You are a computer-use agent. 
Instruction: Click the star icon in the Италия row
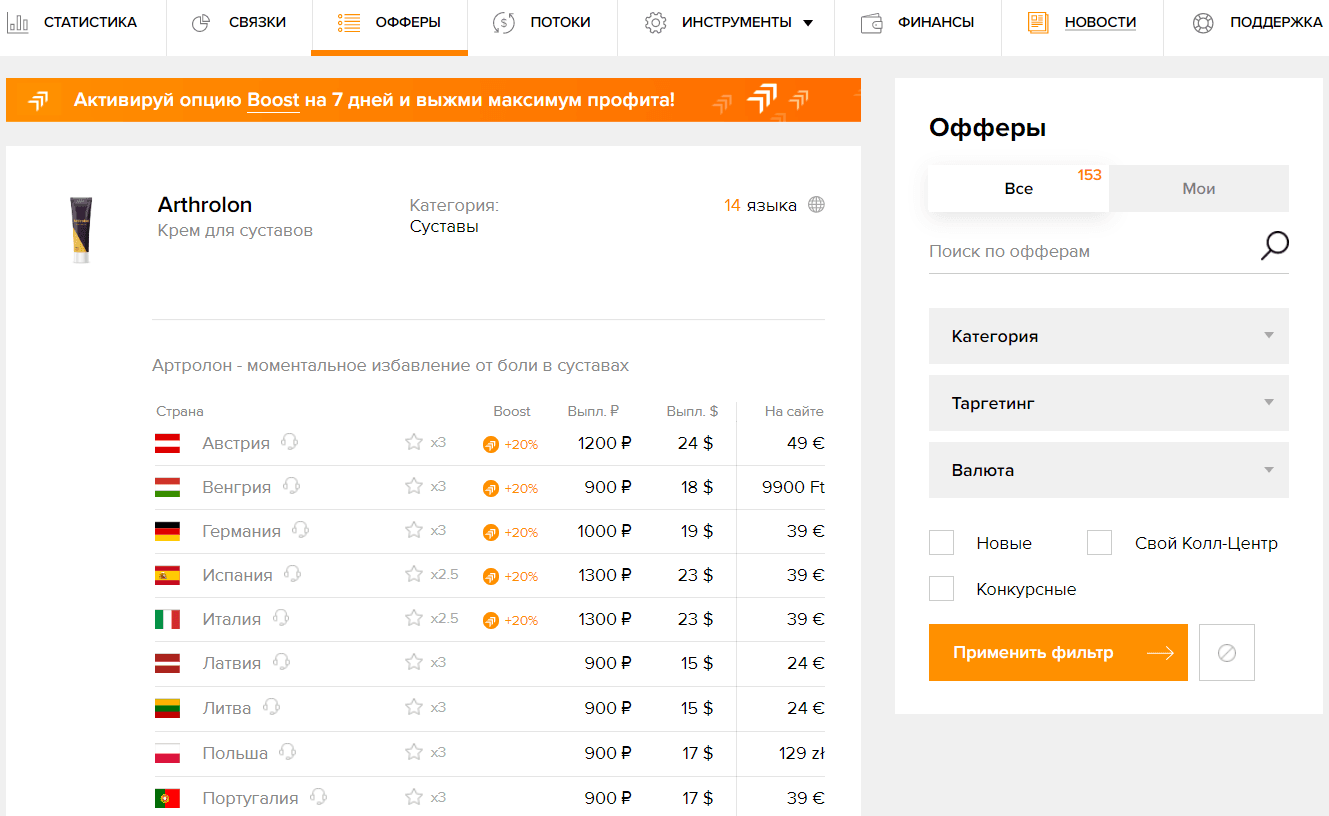[414, 618]
